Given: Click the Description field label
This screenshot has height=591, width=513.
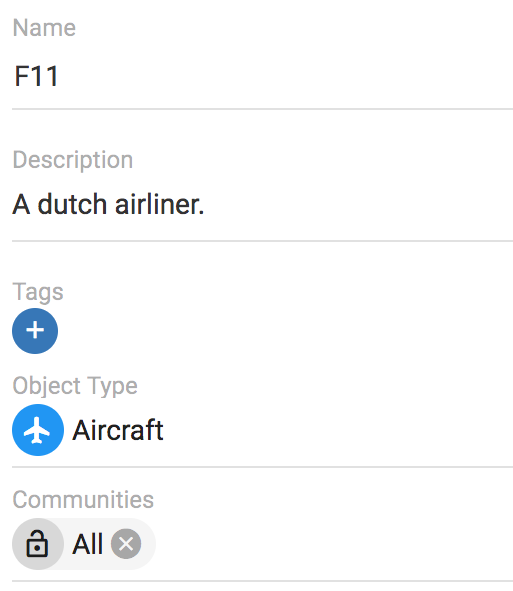Looking at the screenshot, I should 73,160.
